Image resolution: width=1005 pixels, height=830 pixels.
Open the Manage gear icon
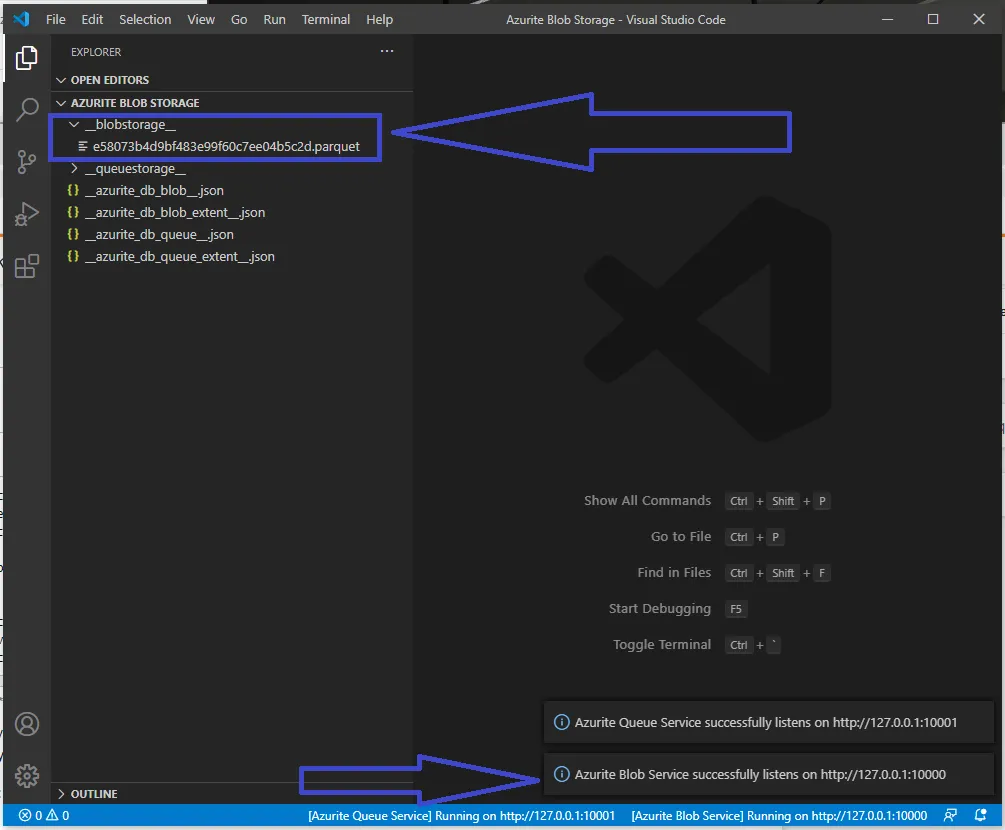pyautogui.click(x=27, y=776)
